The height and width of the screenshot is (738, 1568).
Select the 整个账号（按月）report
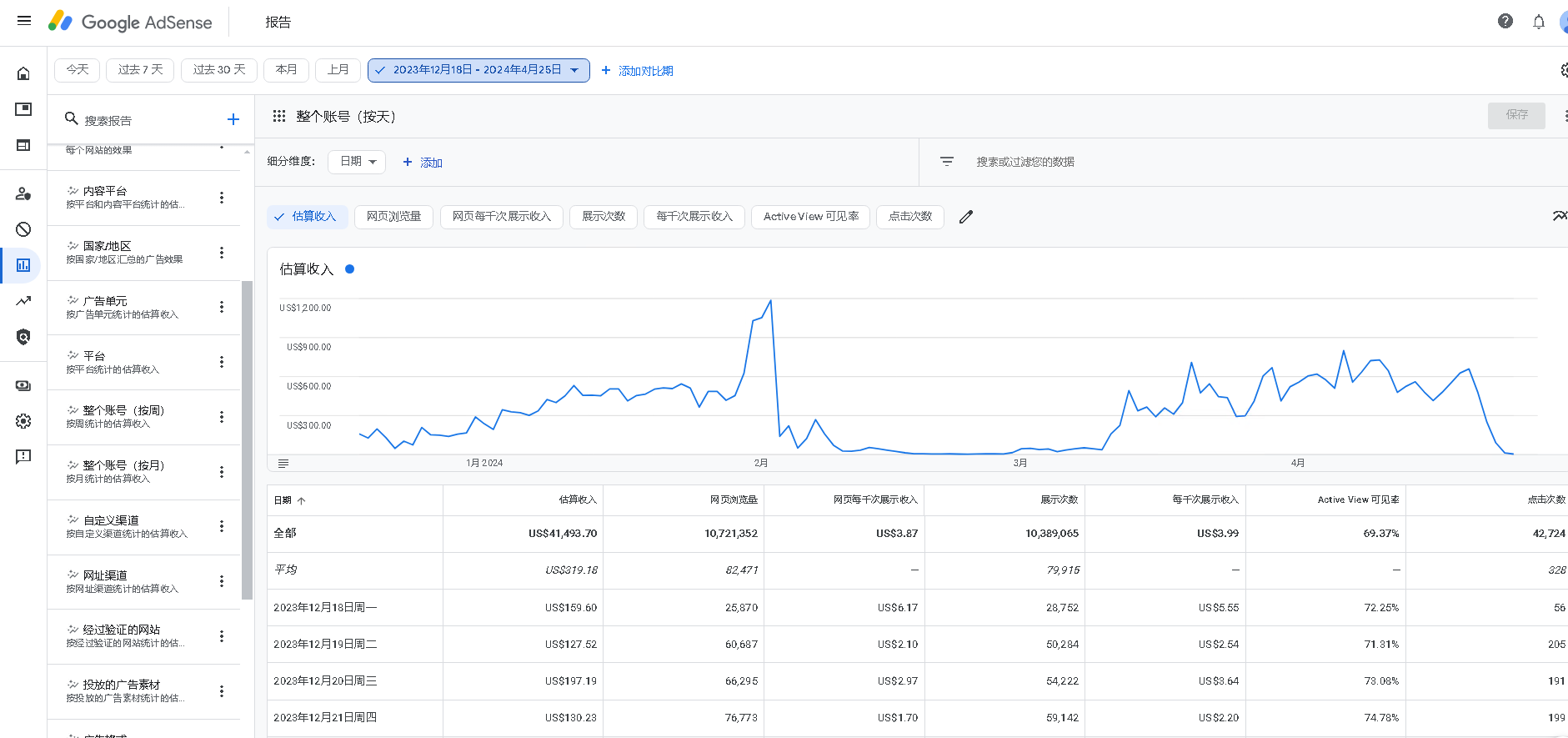pos(123,471)
